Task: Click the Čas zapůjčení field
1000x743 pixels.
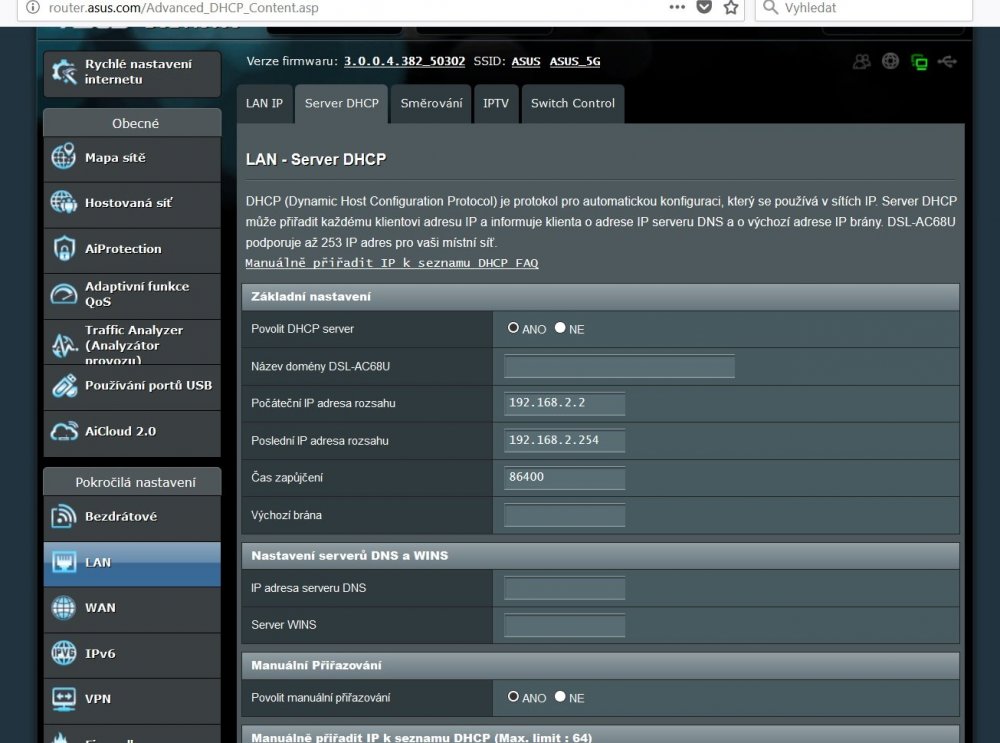Action: [564, 477]
